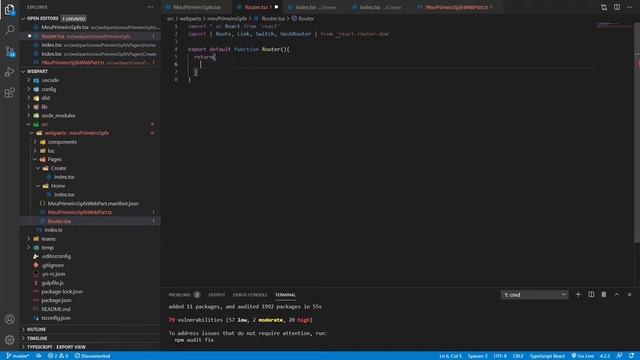Open the Terminal panel tab
The height and width of the screenshot is (360, 640).
285,295
